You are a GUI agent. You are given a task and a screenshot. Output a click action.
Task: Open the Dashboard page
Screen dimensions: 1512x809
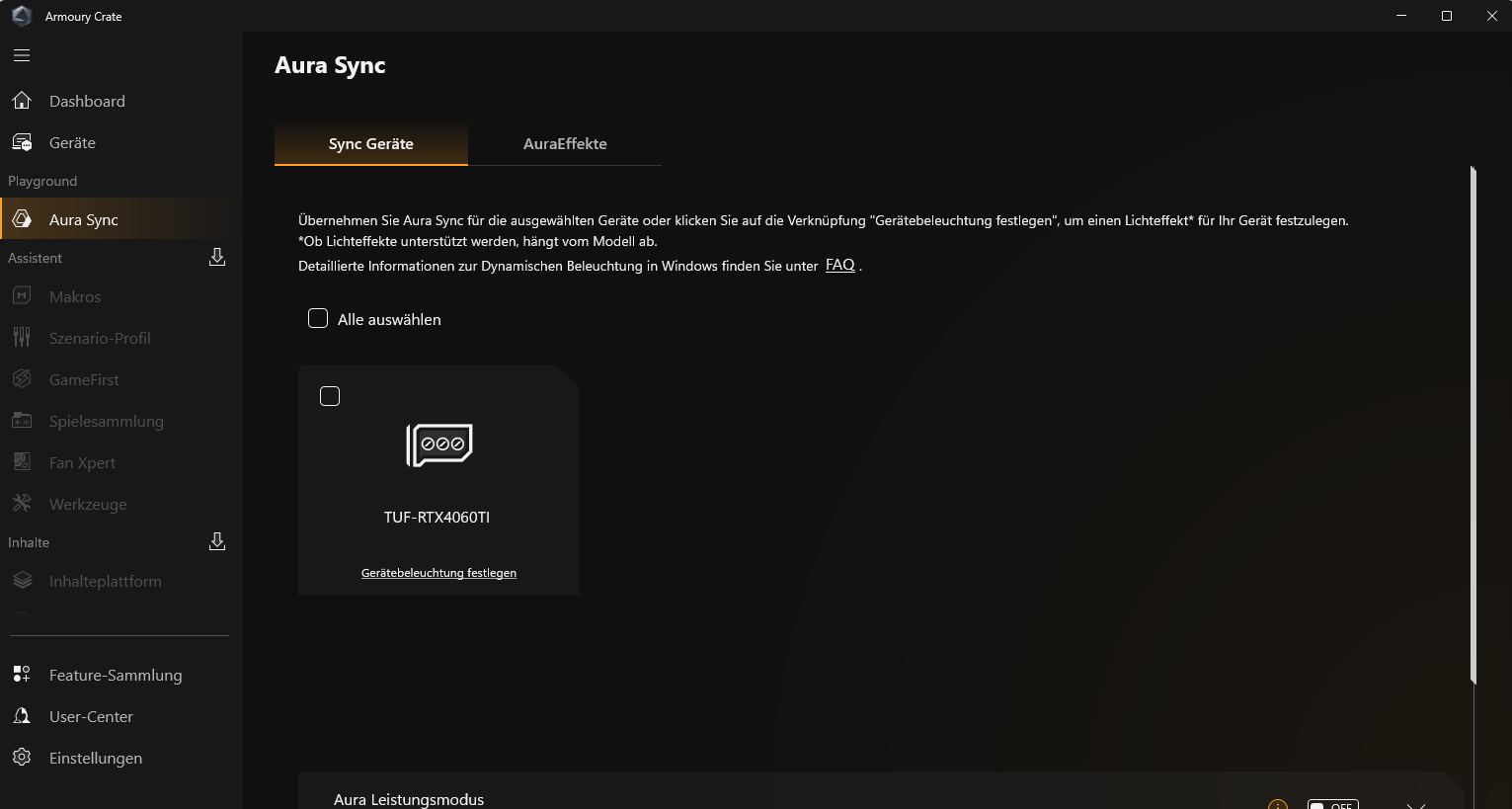[121, 101]
